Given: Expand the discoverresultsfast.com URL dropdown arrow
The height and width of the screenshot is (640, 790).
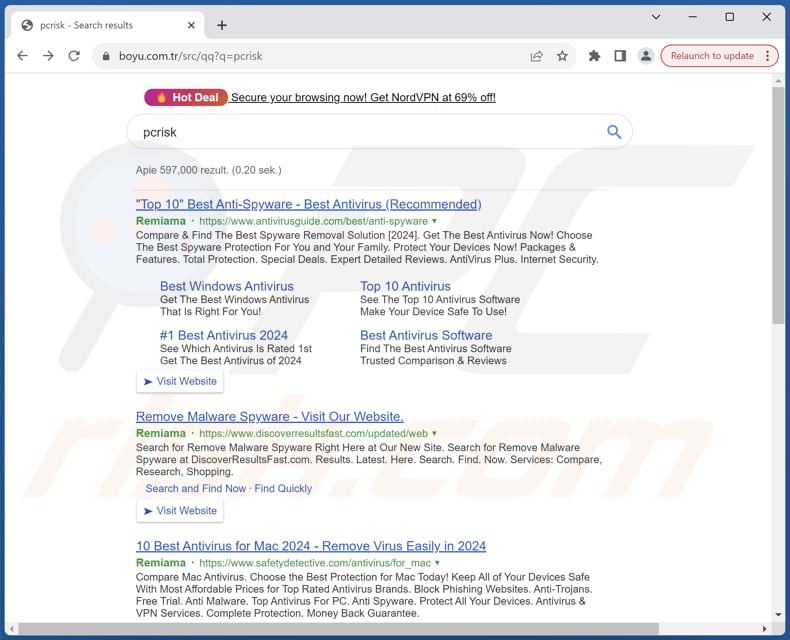Looking at the screenshot, I should tap(435, 433).
